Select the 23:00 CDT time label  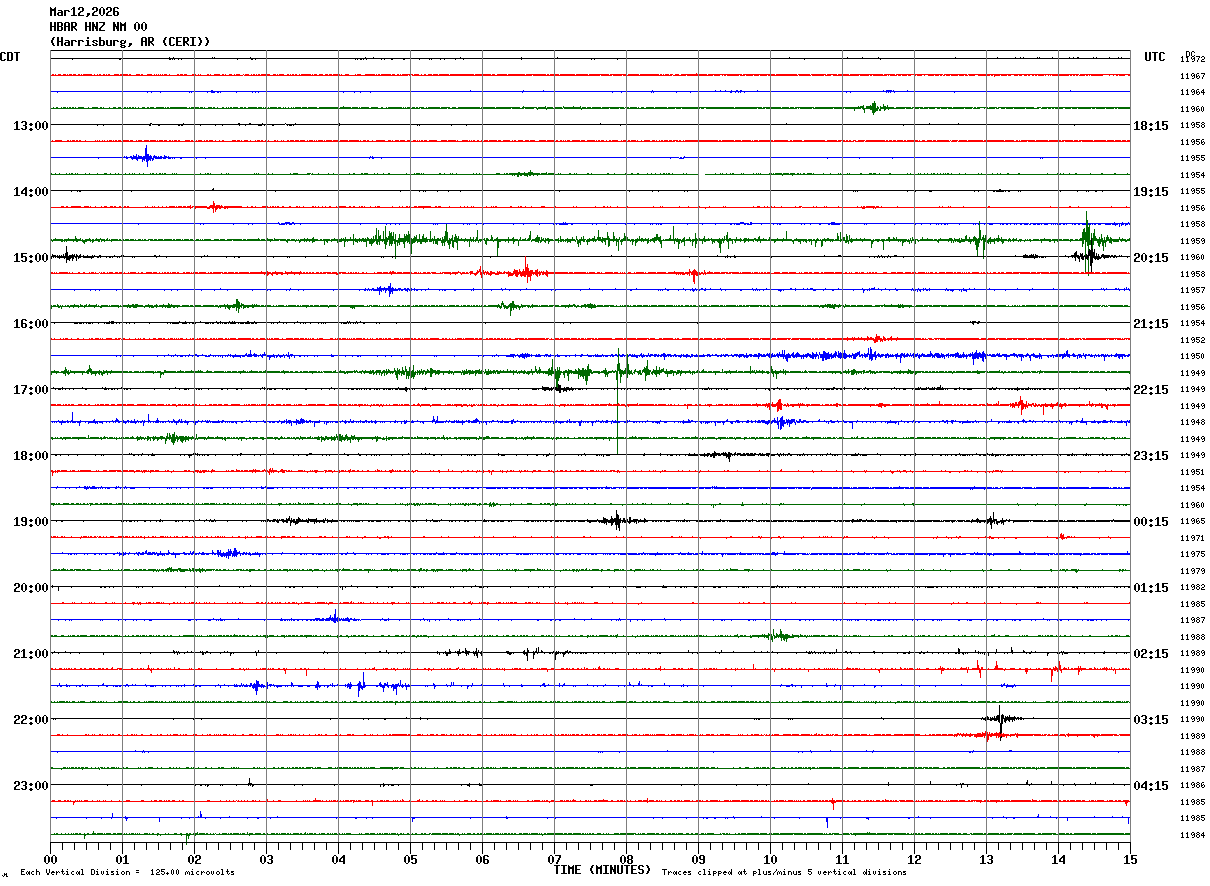[30, 786]
